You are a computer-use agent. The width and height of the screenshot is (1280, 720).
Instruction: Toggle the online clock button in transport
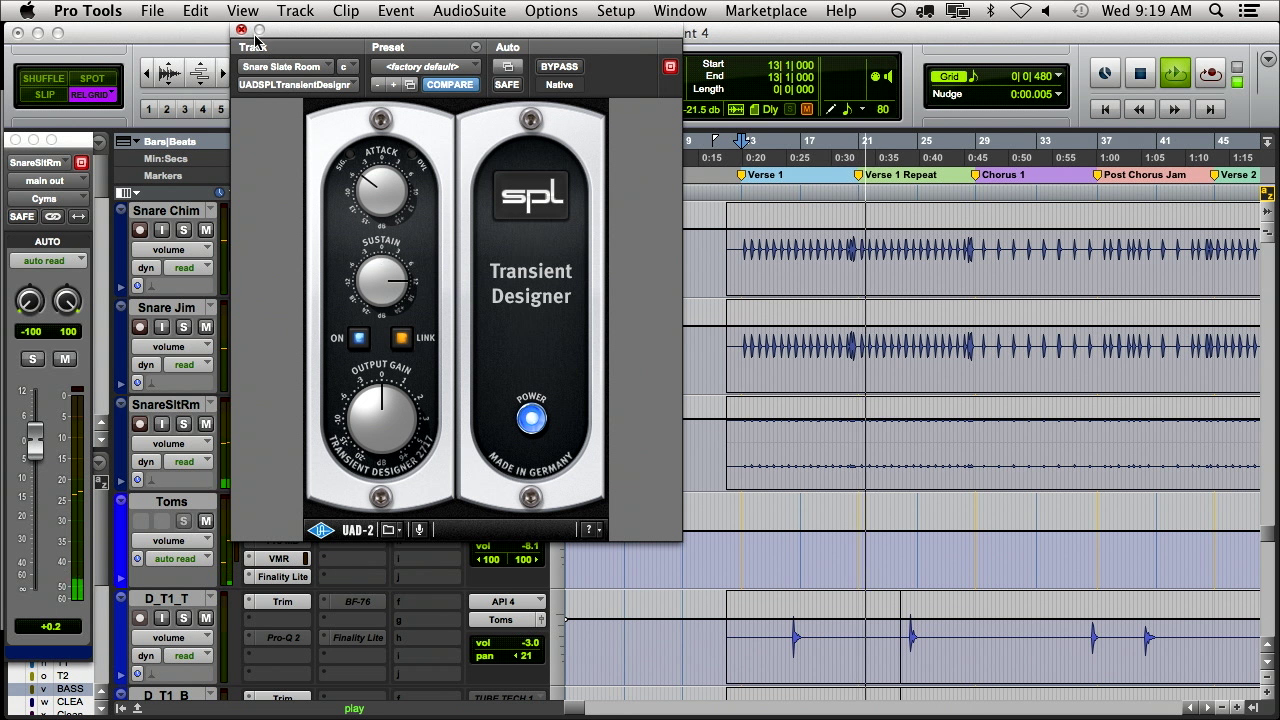(1105, 73)
